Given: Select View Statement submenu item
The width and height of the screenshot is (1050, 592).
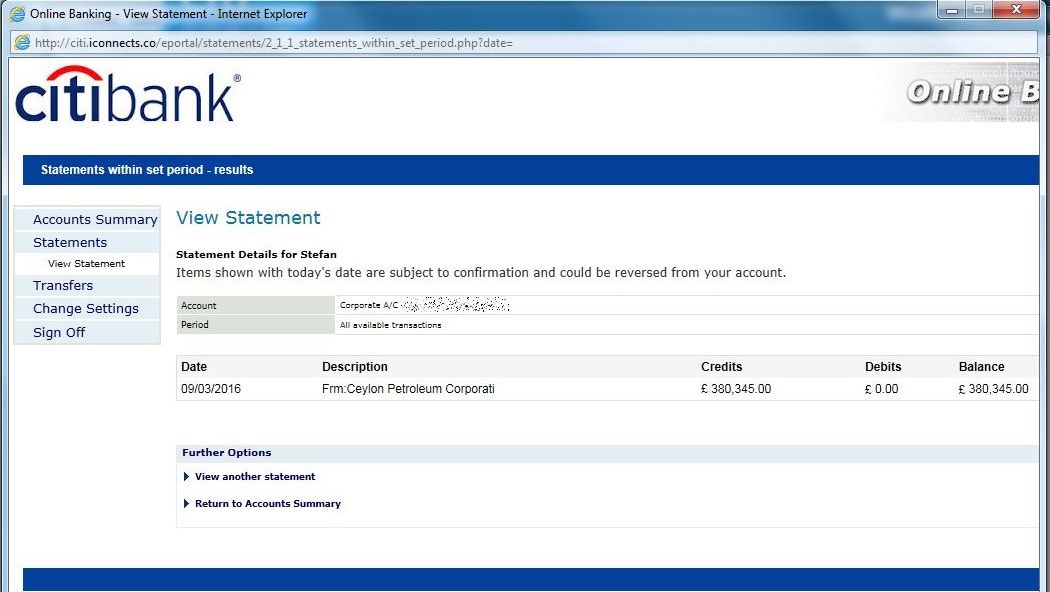Looking at the screenshot, I should (x=86, y=264).
